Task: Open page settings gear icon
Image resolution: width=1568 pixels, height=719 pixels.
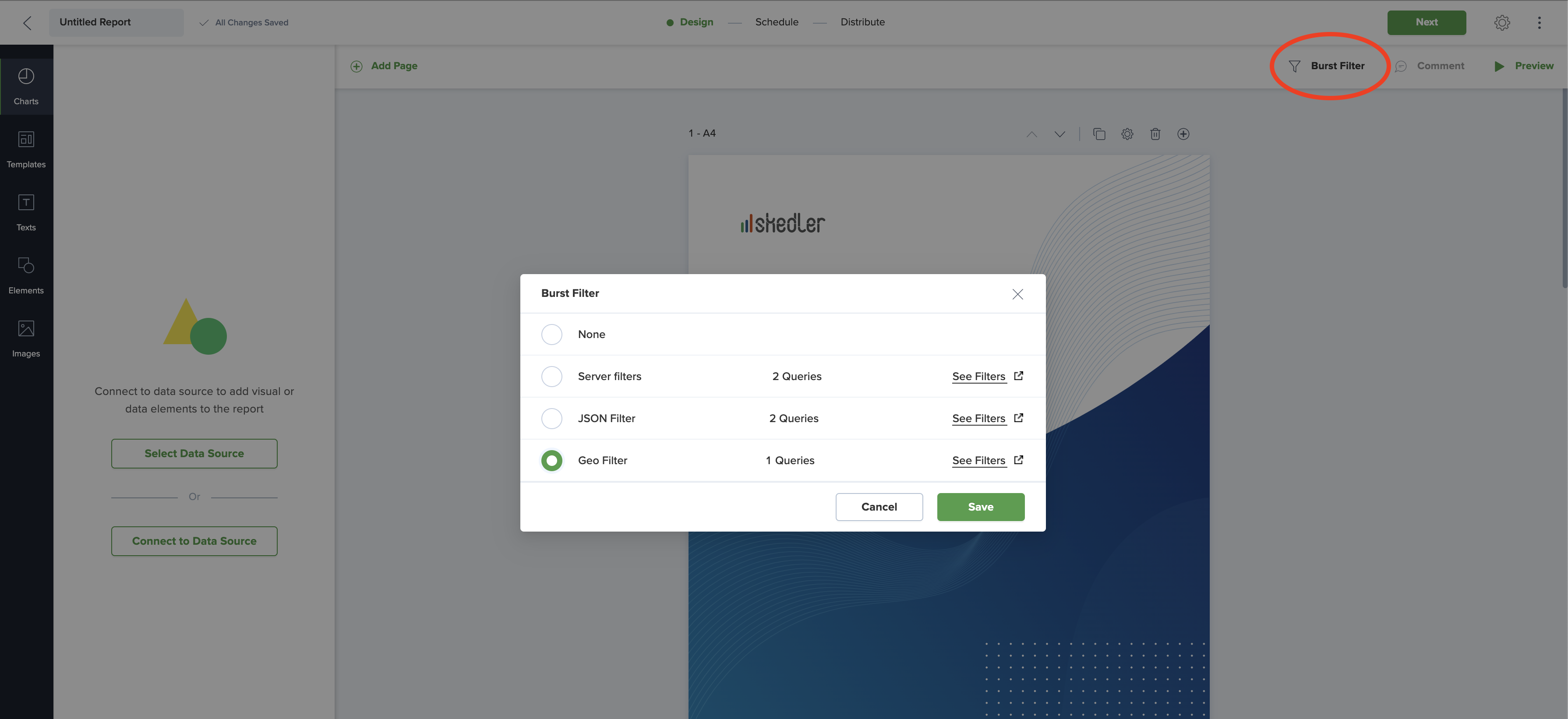Action: [x=1127, y=134]
